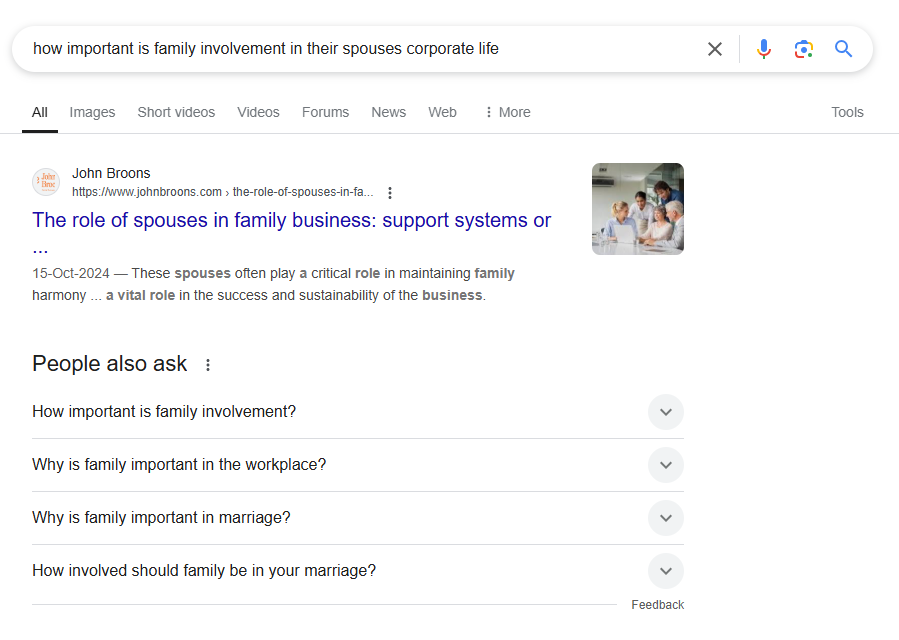Expand 'How involved should family be in your marriage?'
Viewport: 899px width, 640px height.
coord(665,571)
